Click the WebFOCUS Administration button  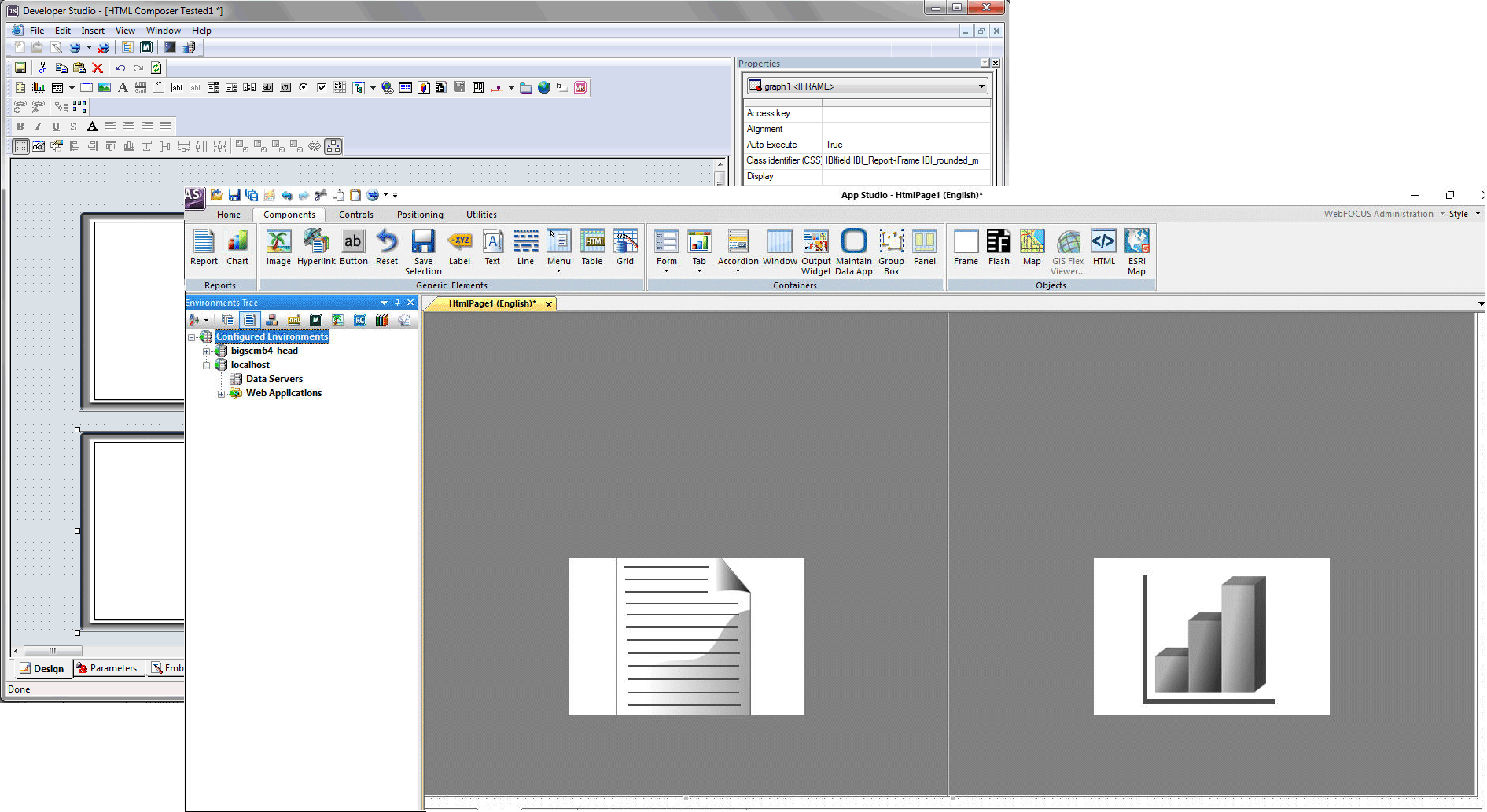(x=1378, y=214)
